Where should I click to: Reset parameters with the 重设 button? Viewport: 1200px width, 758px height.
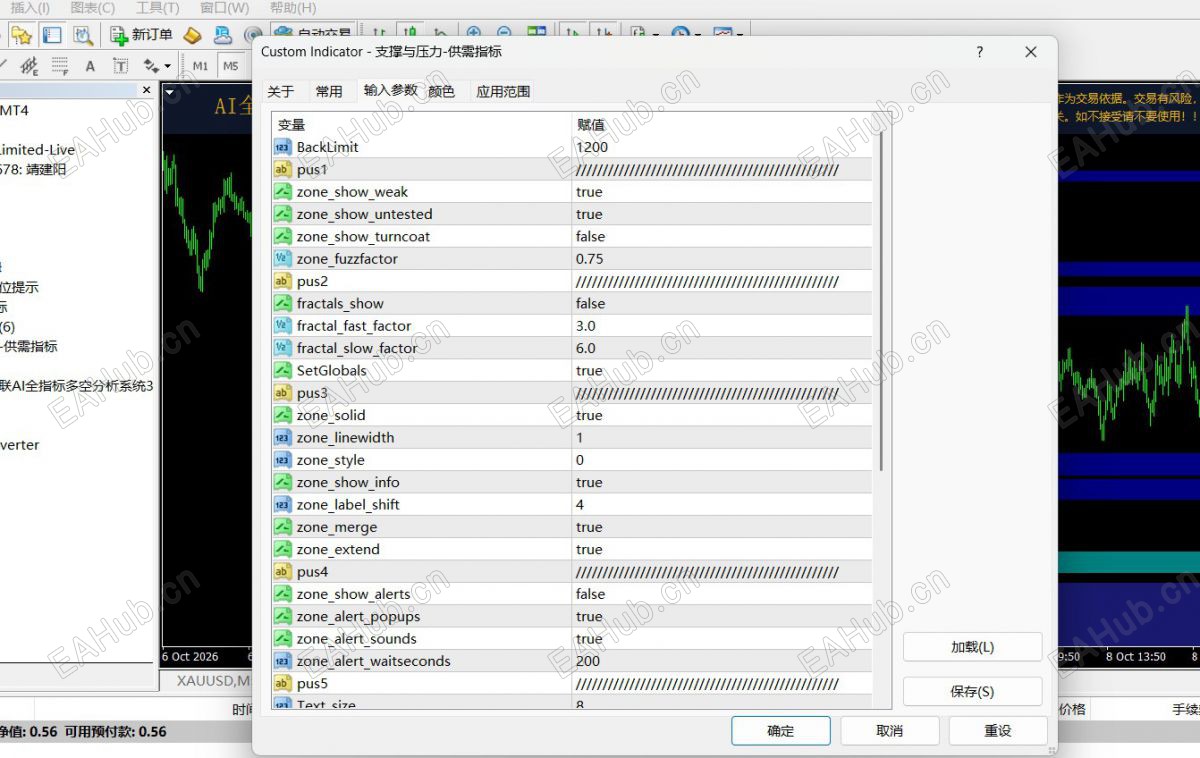(x=998, y=731)
